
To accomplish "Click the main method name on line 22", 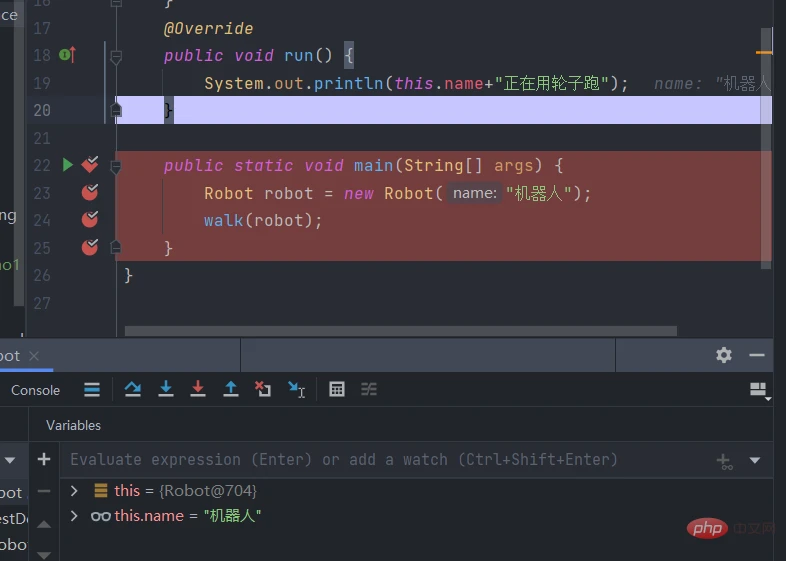I will [373, 165].
